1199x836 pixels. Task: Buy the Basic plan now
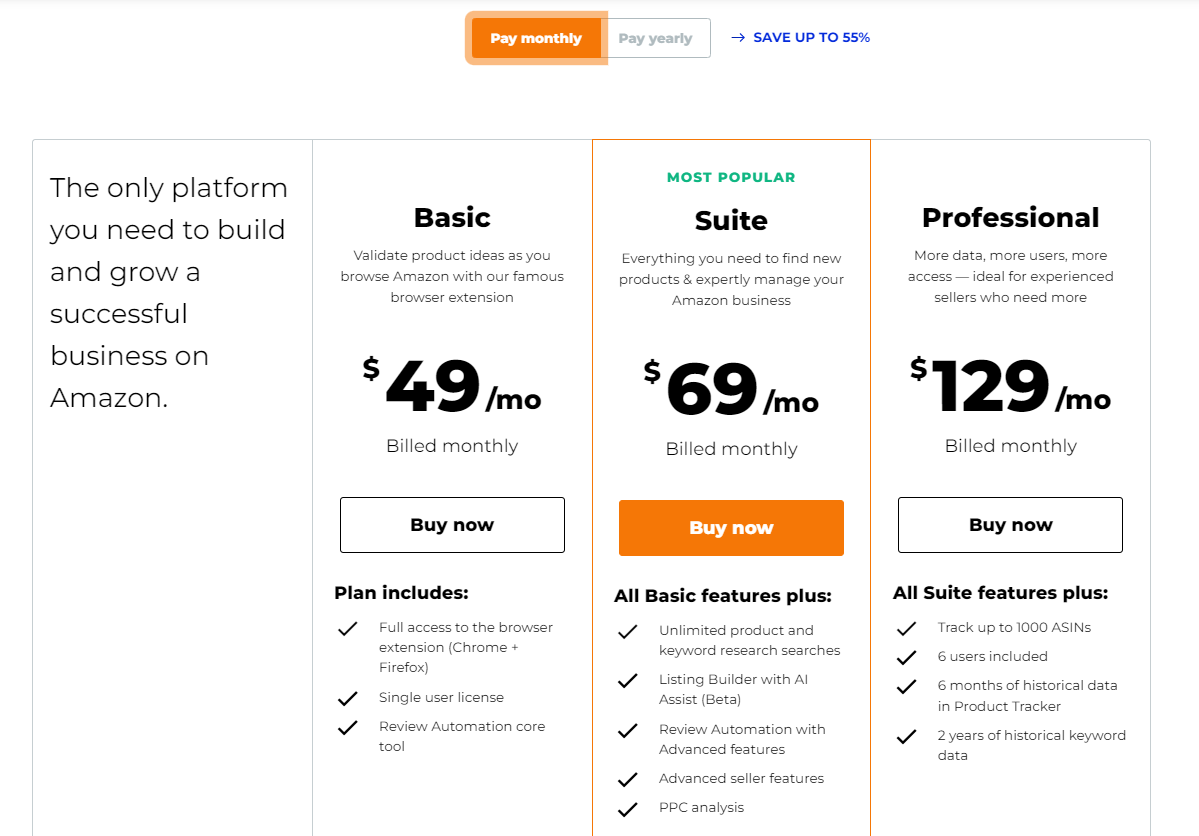tap(452, 525)
